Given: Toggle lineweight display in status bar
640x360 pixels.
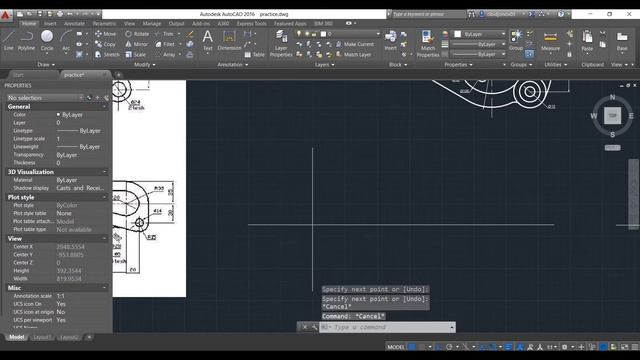Looking at the screenshot, I should pyautogui.click(x=509, y=347).
